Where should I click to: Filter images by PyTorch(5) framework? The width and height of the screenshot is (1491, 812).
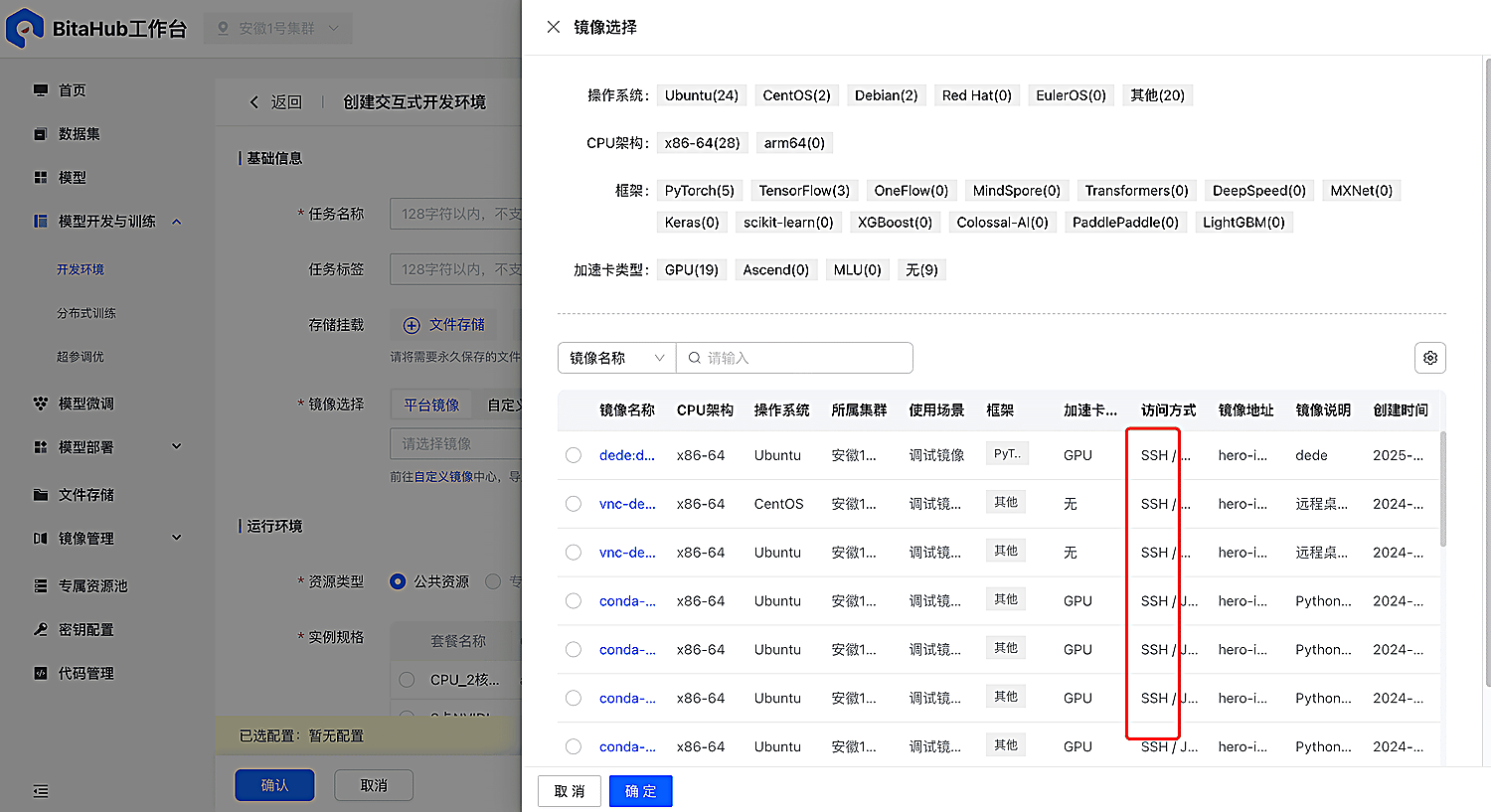click(x=700, y=191)
